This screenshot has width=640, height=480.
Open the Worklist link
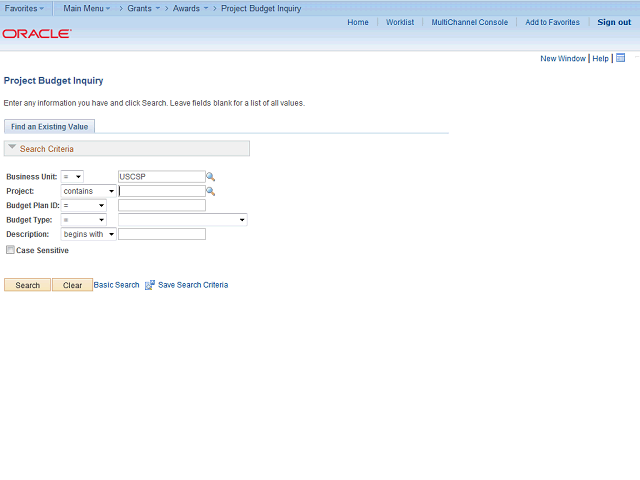click(x=400, y=22)
